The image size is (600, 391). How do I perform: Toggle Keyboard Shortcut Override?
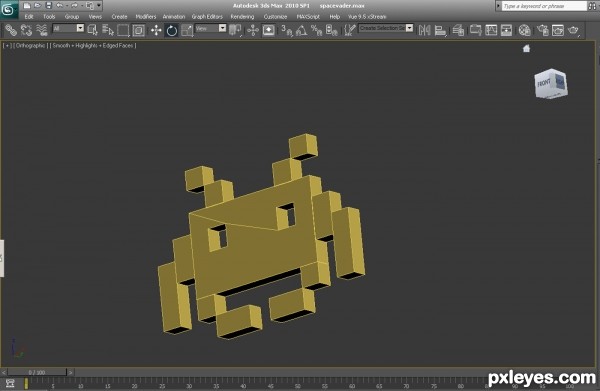[268, 30]
